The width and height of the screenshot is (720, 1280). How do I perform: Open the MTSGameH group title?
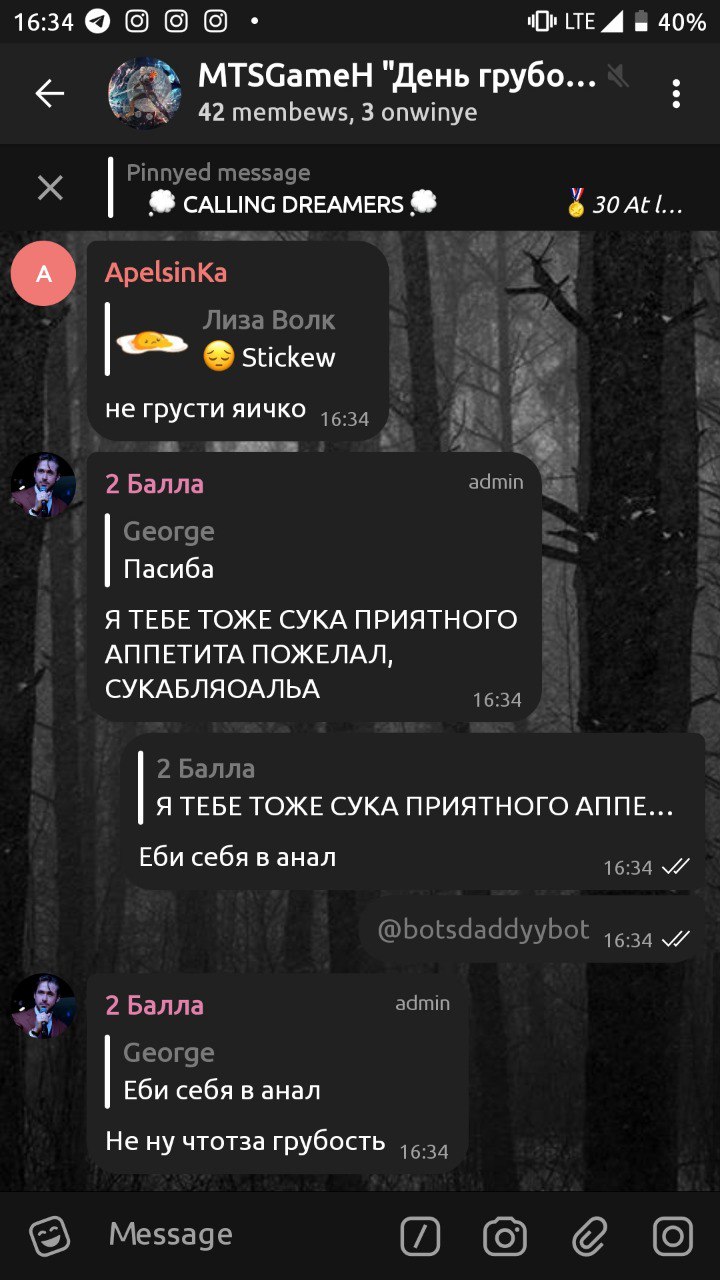(398, 75)
